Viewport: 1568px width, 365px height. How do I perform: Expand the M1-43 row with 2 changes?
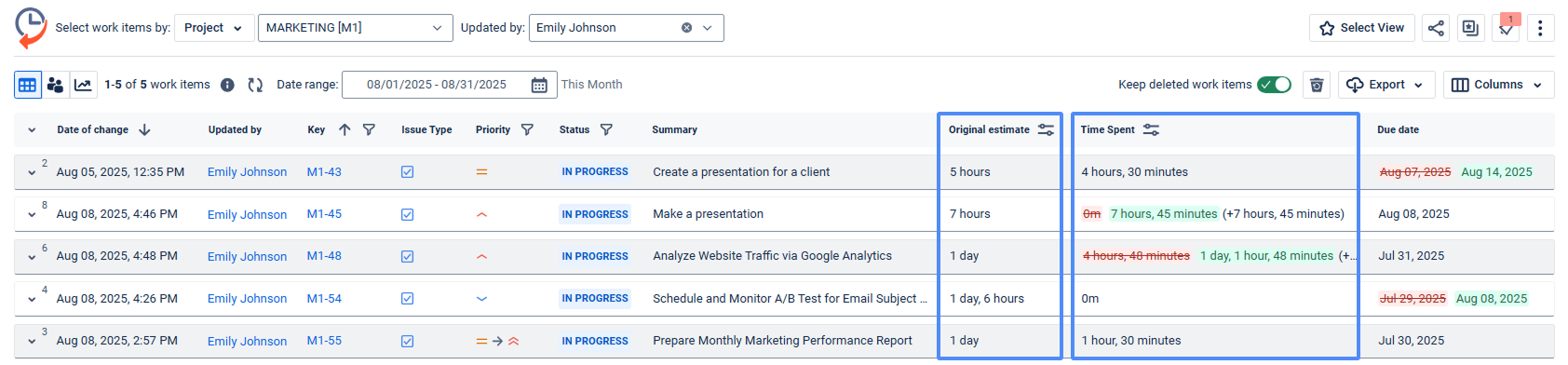click(32, 172)
